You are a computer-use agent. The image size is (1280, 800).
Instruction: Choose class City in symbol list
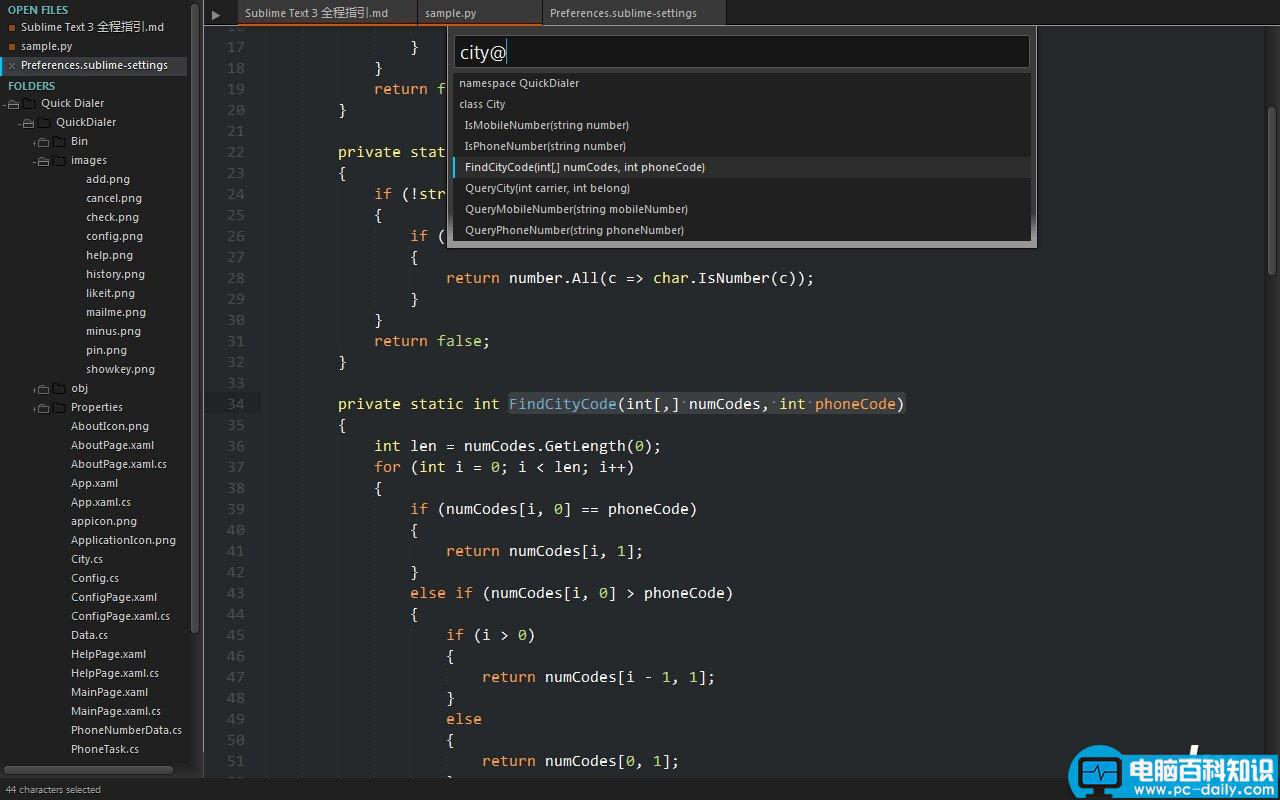pyautogui.click(x=741, y=104)
